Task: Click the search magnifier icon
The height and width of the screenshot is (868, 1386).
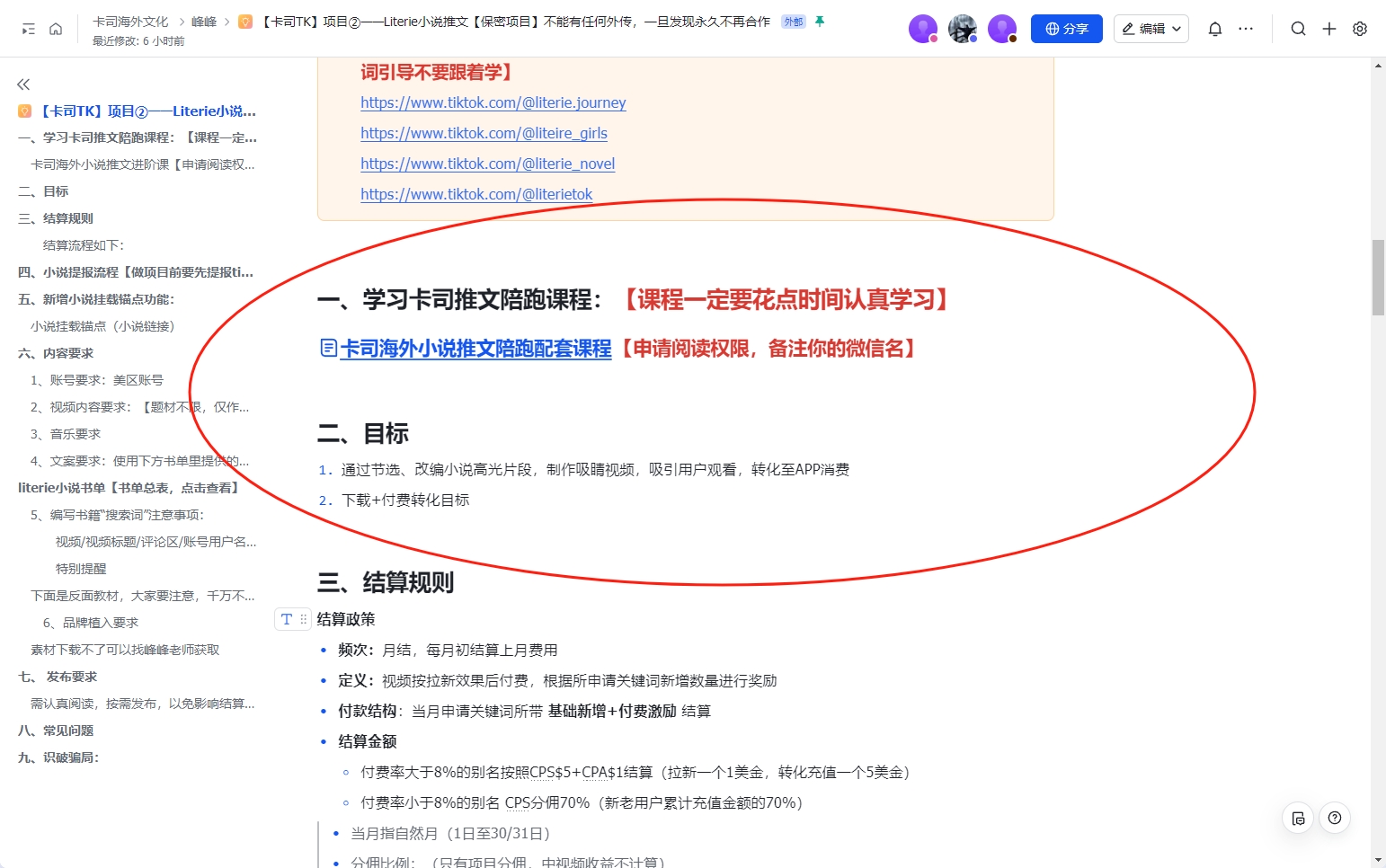Action: (1299, 29)
